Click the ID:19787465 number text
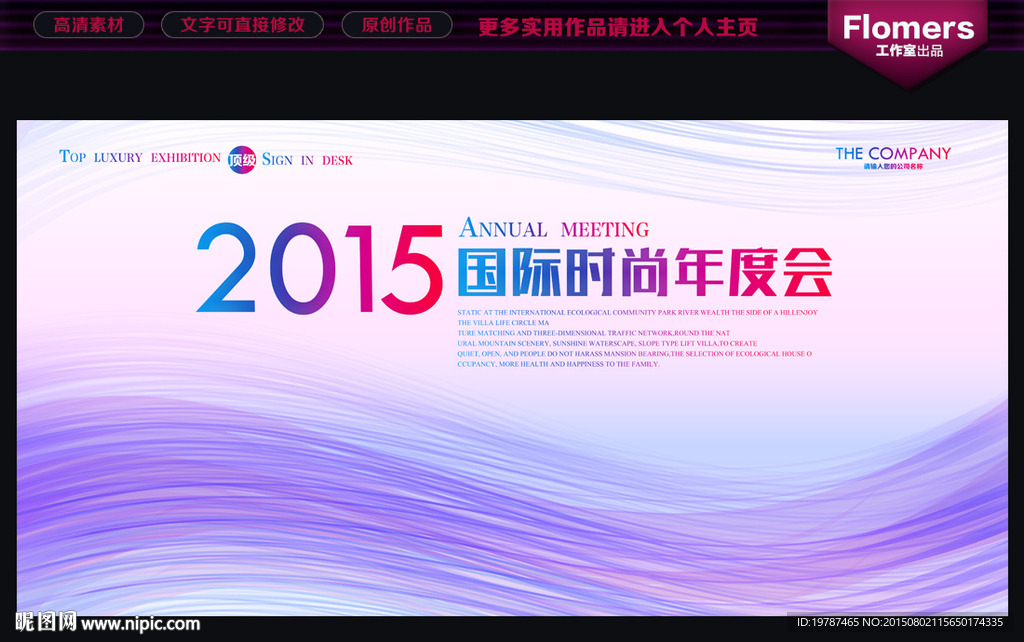 (x=828, y=622)
